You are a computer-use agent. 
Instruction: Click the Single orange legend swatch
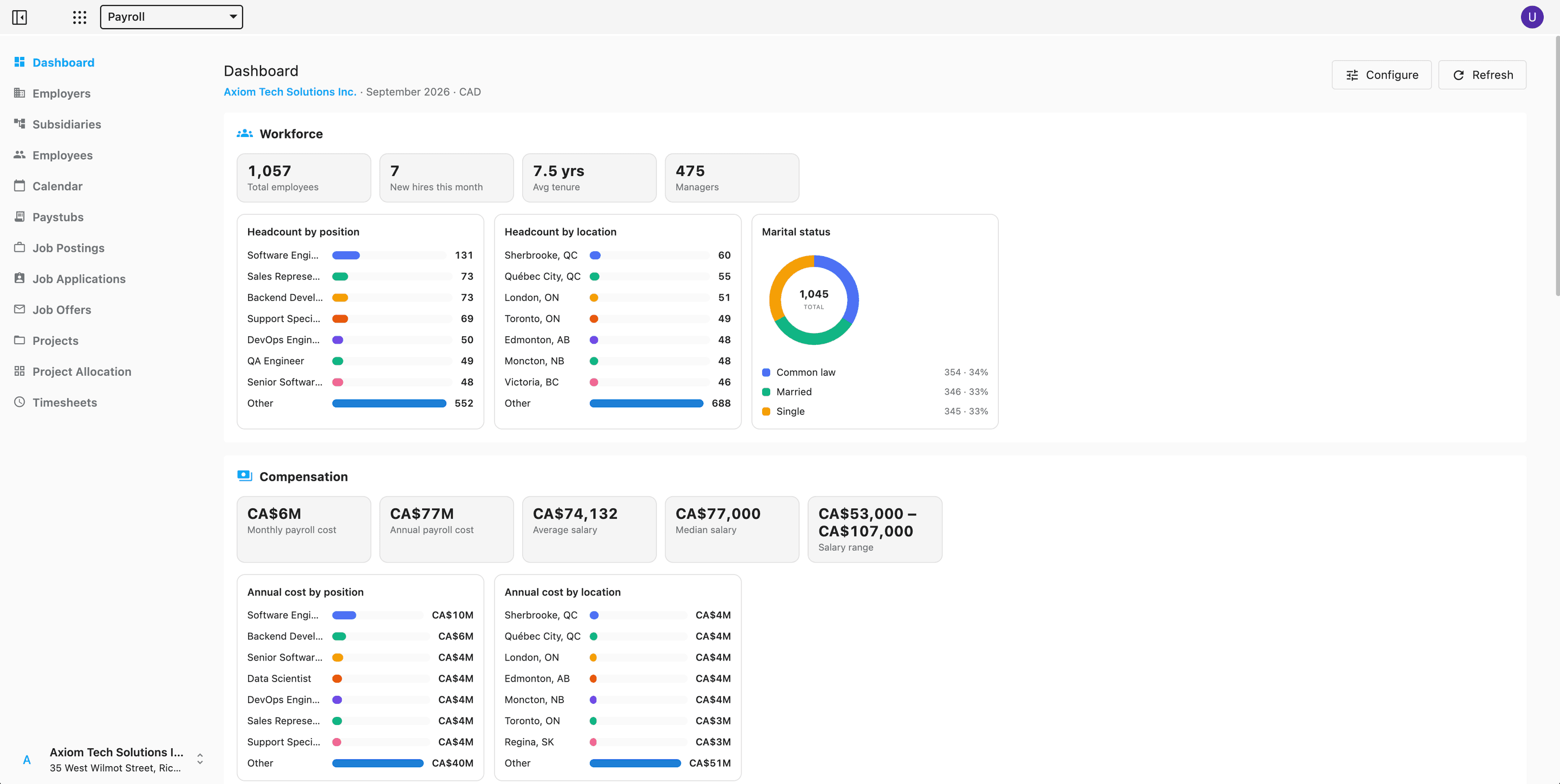pyautogui.click(x=766, y=411)
